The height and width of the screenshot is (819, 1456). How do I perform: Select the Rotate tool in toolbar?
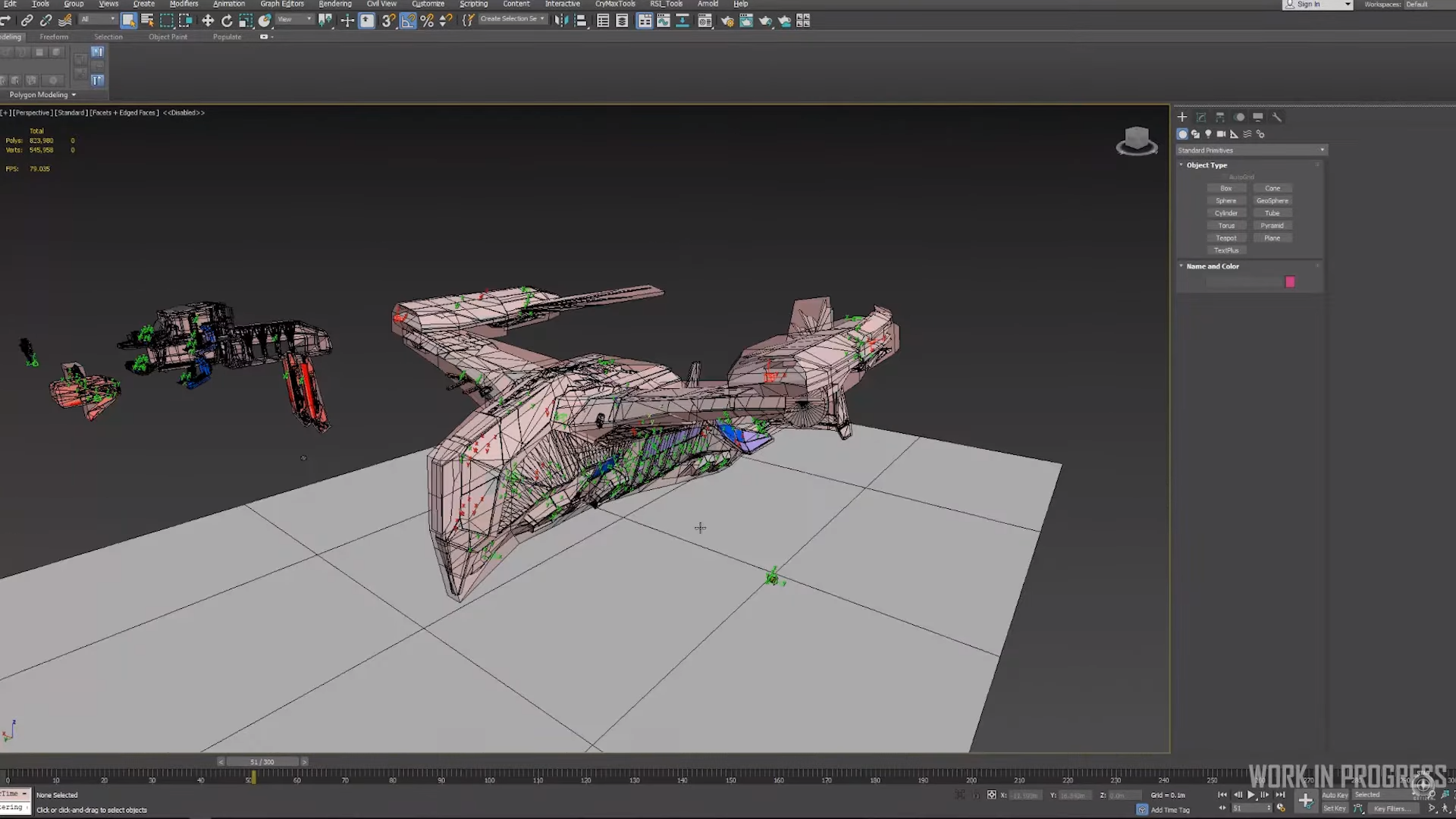pyautogui.click(x=227, y=21)
